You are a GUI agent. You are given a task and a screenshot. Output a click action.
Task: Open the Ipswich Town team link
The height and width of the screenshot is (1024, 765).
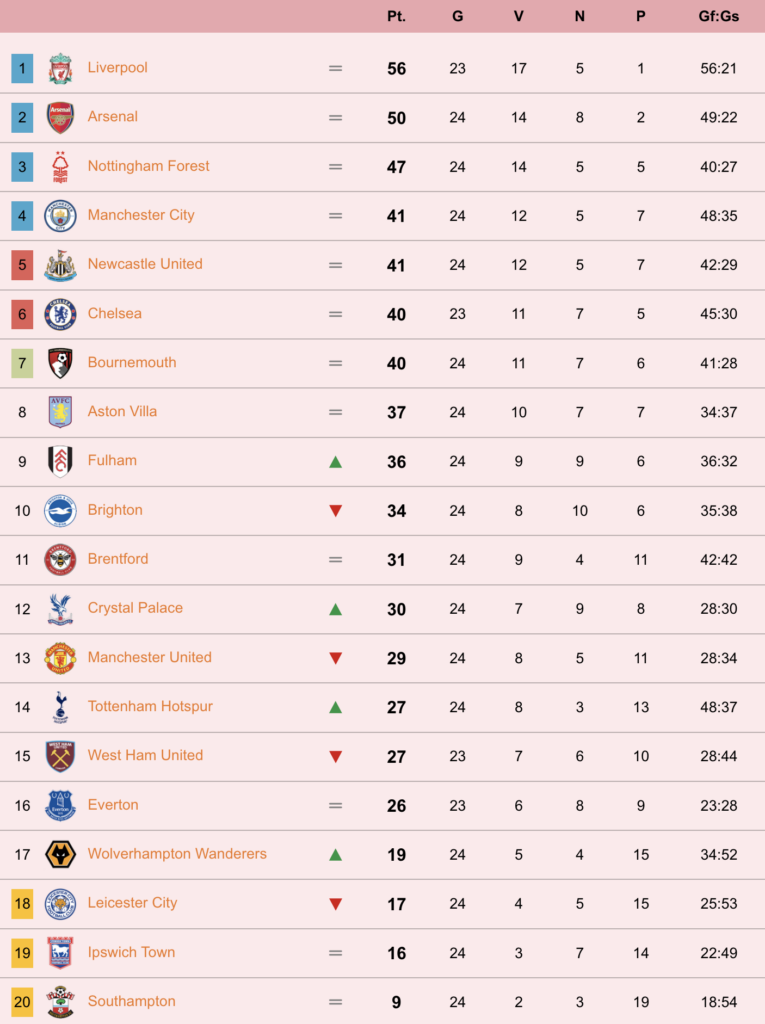pos(131,952)
